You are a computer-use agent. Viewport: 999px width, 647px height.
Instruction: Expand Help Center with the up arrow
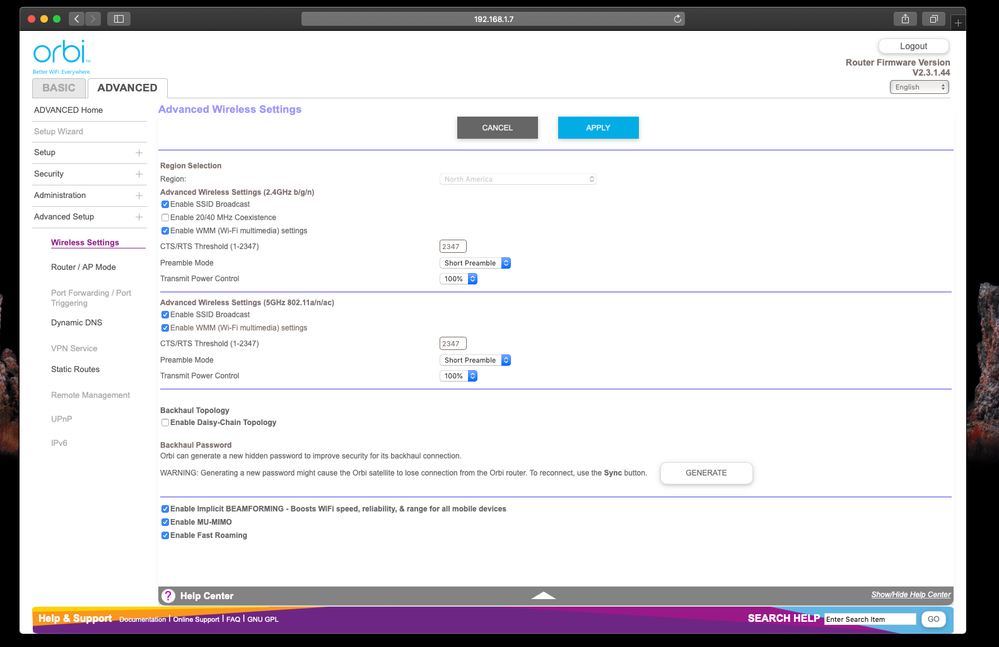[543, 595]
